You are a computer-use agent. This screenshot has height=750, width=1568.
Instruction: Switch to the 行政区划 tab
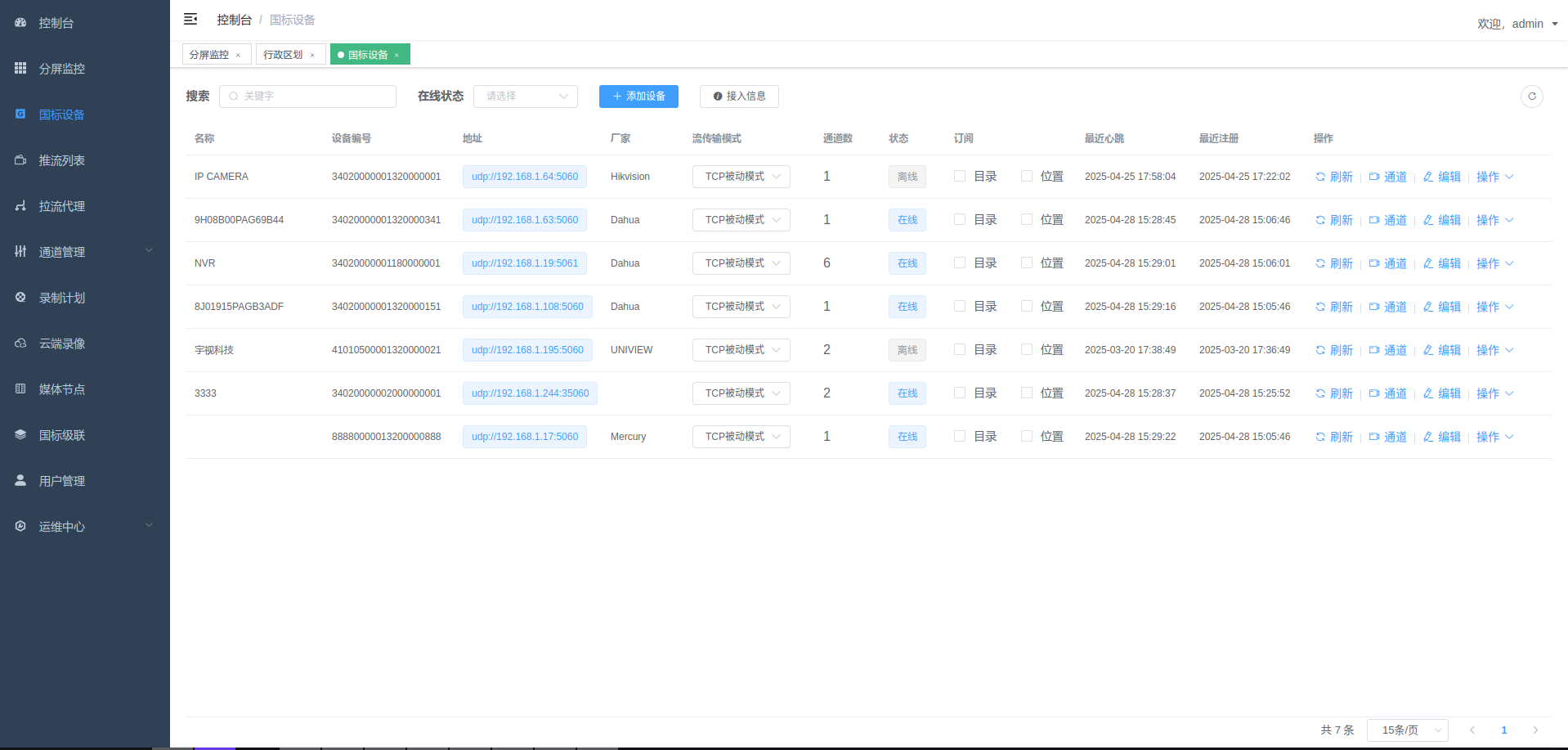tap(283, 55)
